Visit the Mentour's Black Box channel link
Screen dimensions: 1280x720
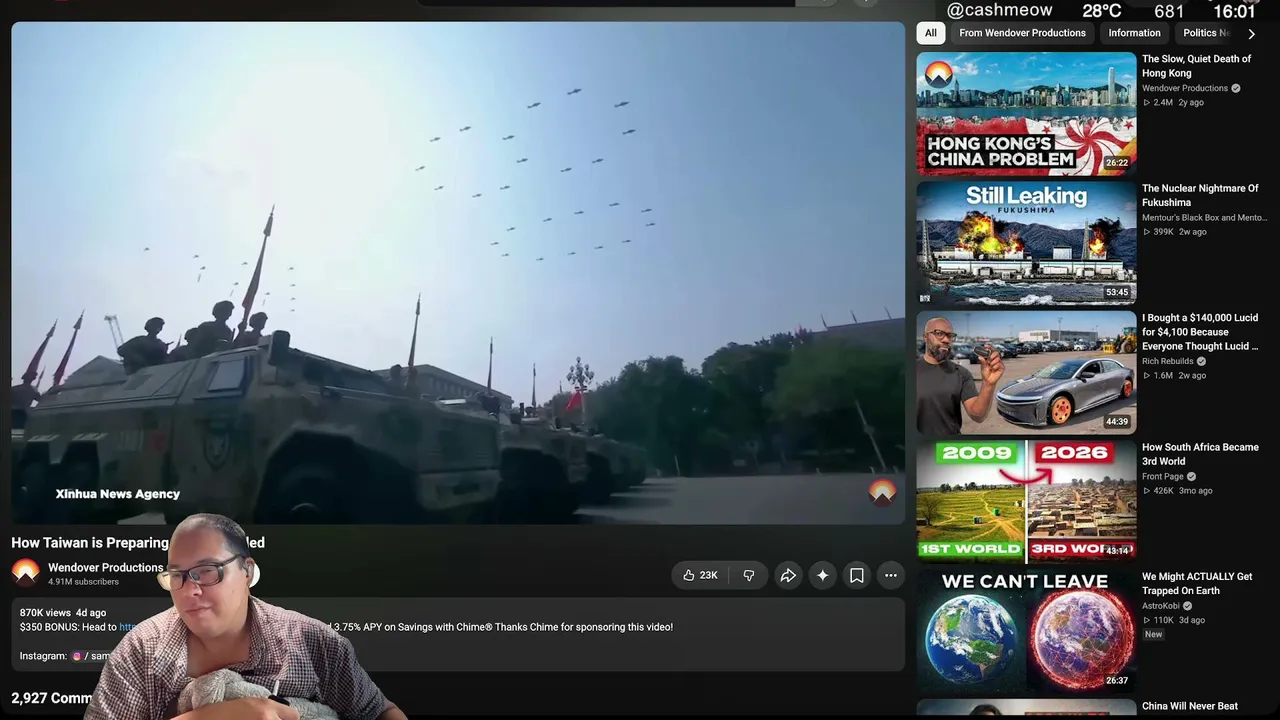point(1204,217)
